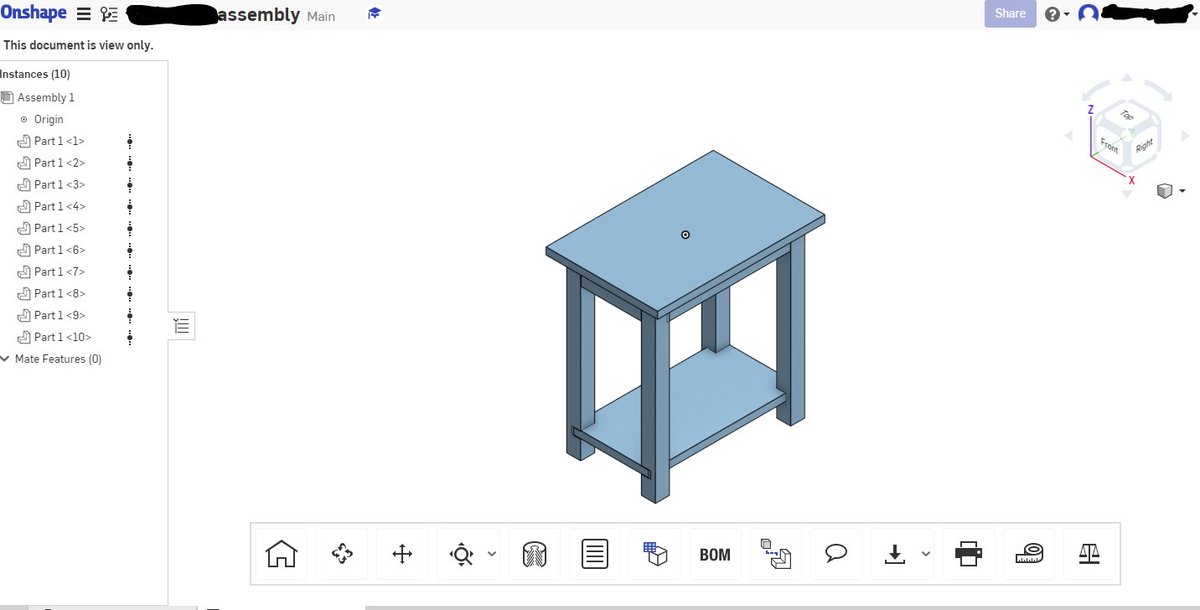
Task: Click the cube with blue grid icon
Action: pyautogui.click(x=655, y=553)
